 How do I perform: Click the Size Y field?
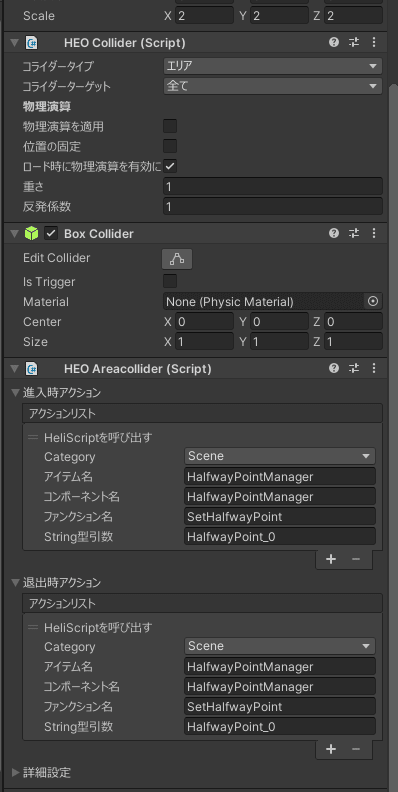(x=279, y=342)
